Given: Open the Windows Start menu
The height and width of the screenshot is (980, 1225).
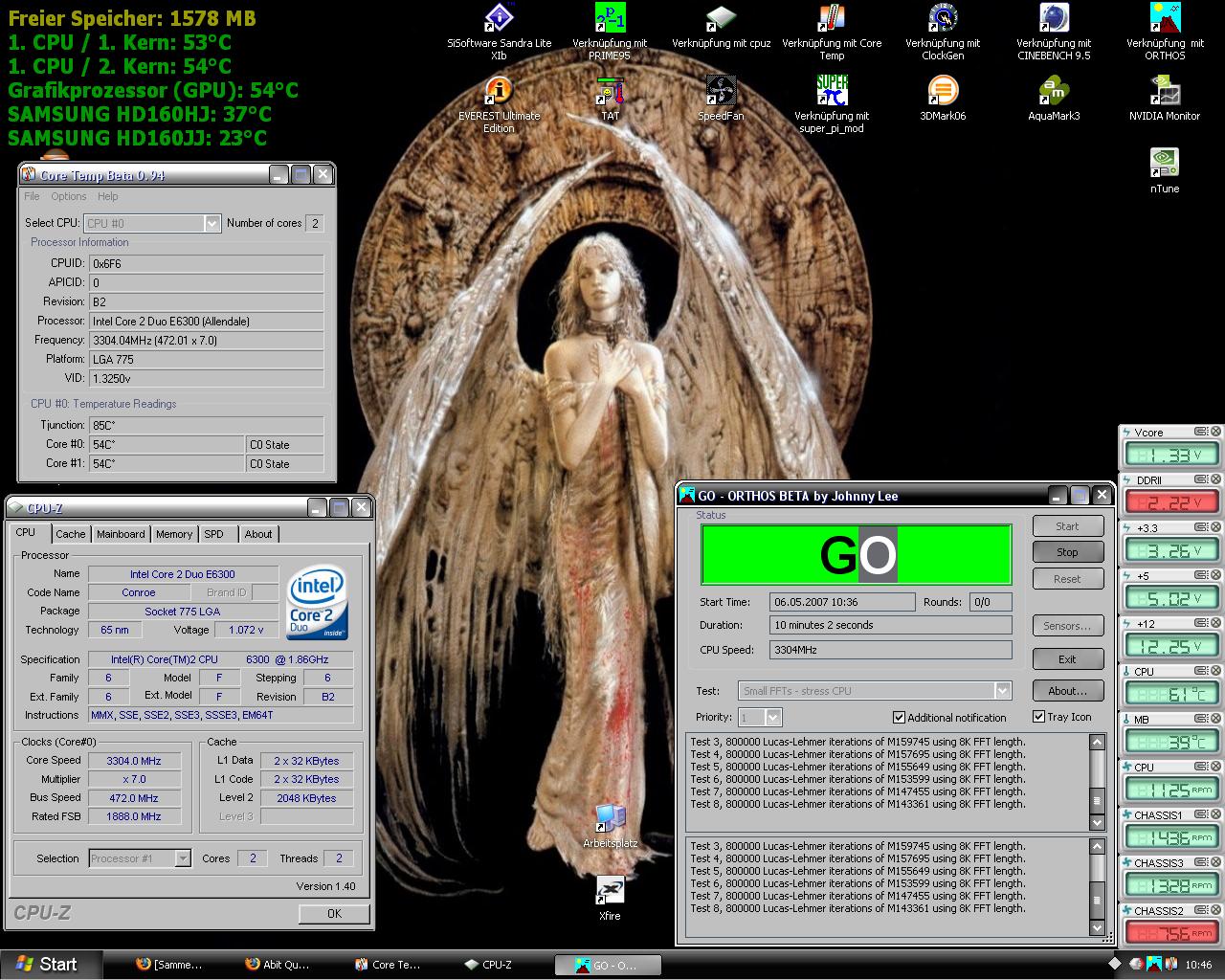Looking at the screenshot, I should pyautogui.click(x=46, y=965).
